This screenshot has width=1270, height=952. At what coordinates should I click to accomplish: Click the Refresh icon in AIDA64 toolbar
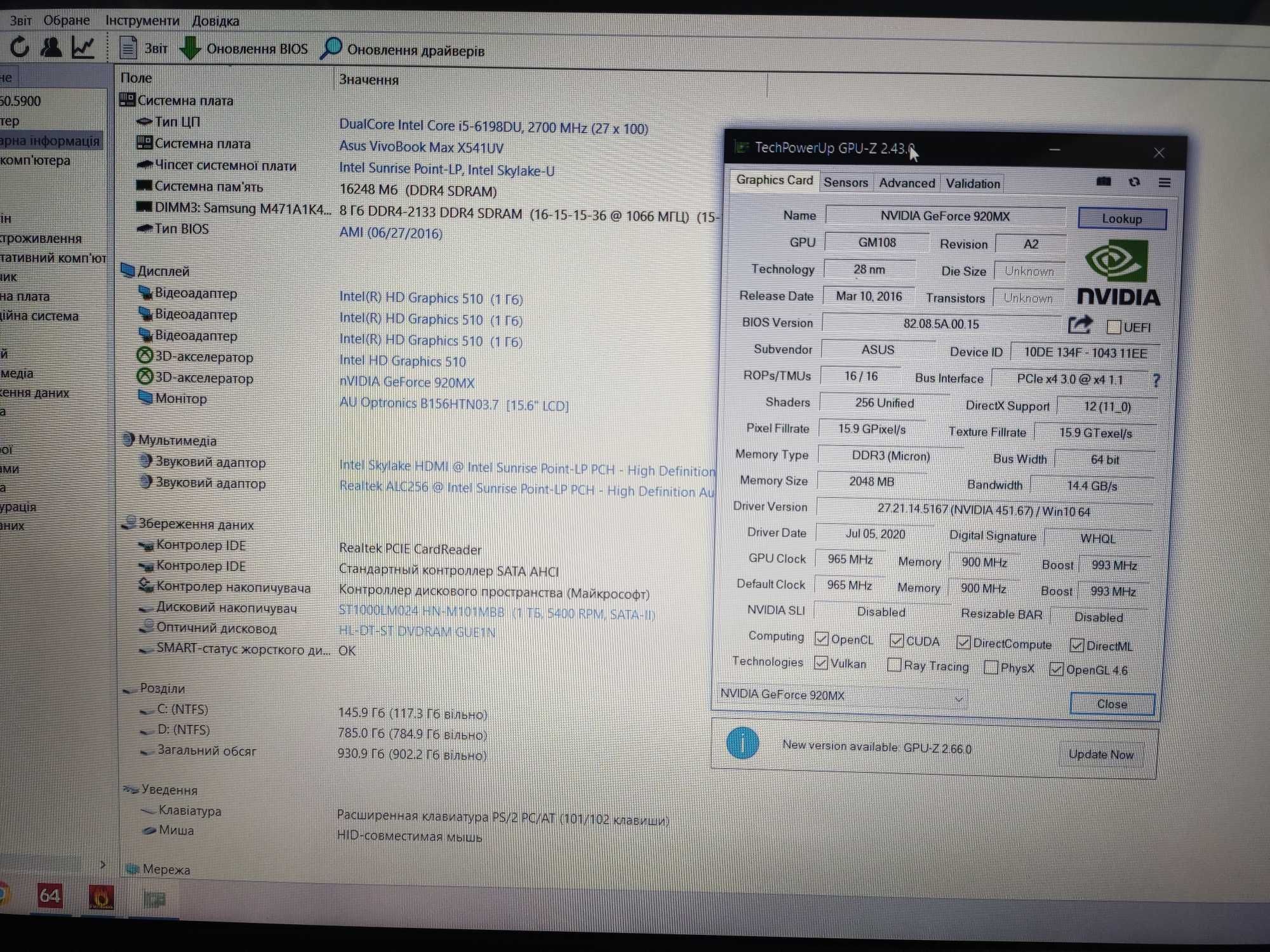tap(20, 46)
